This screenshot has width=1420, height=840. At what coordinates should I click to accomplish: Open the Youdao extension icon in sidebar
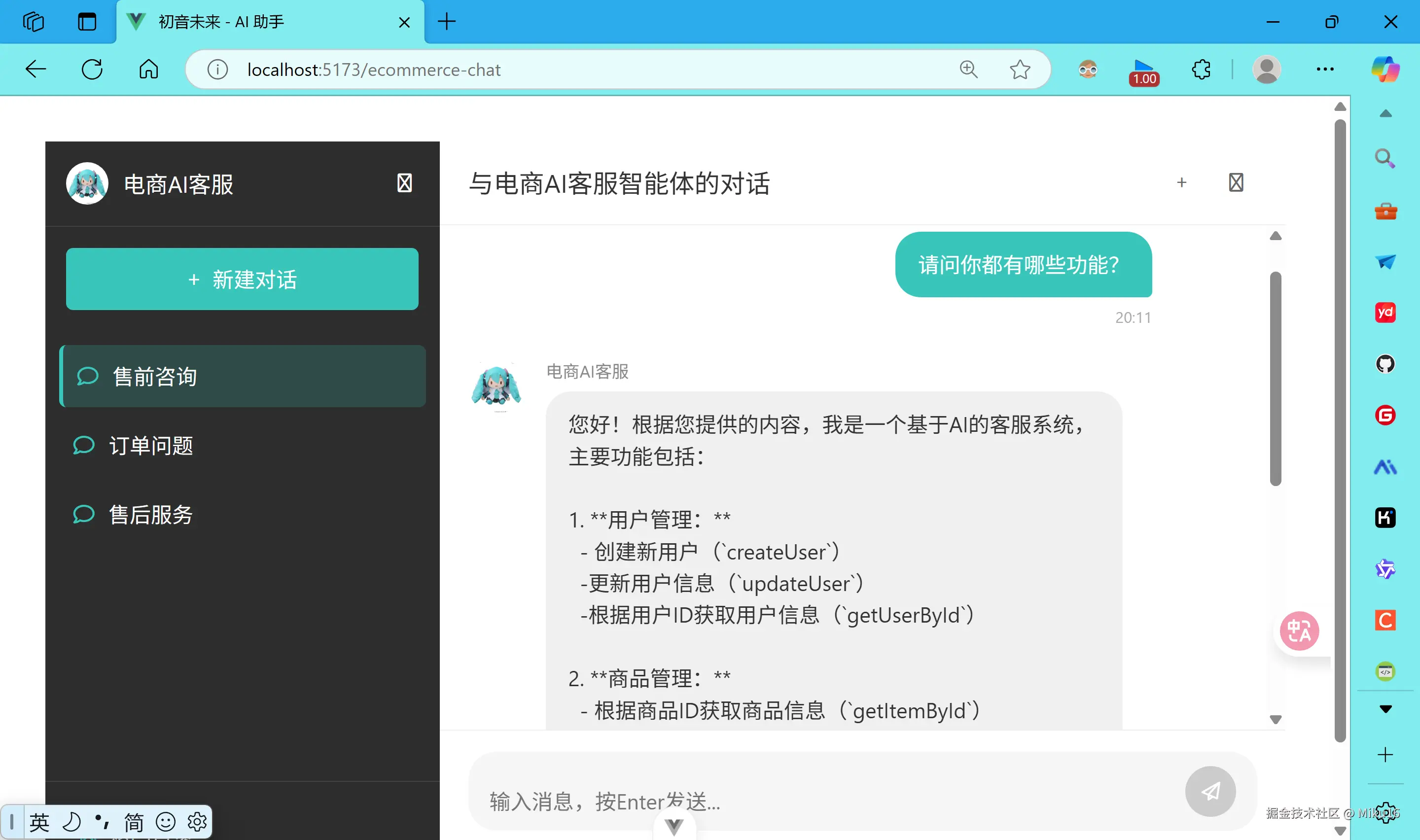point(1385,312)
